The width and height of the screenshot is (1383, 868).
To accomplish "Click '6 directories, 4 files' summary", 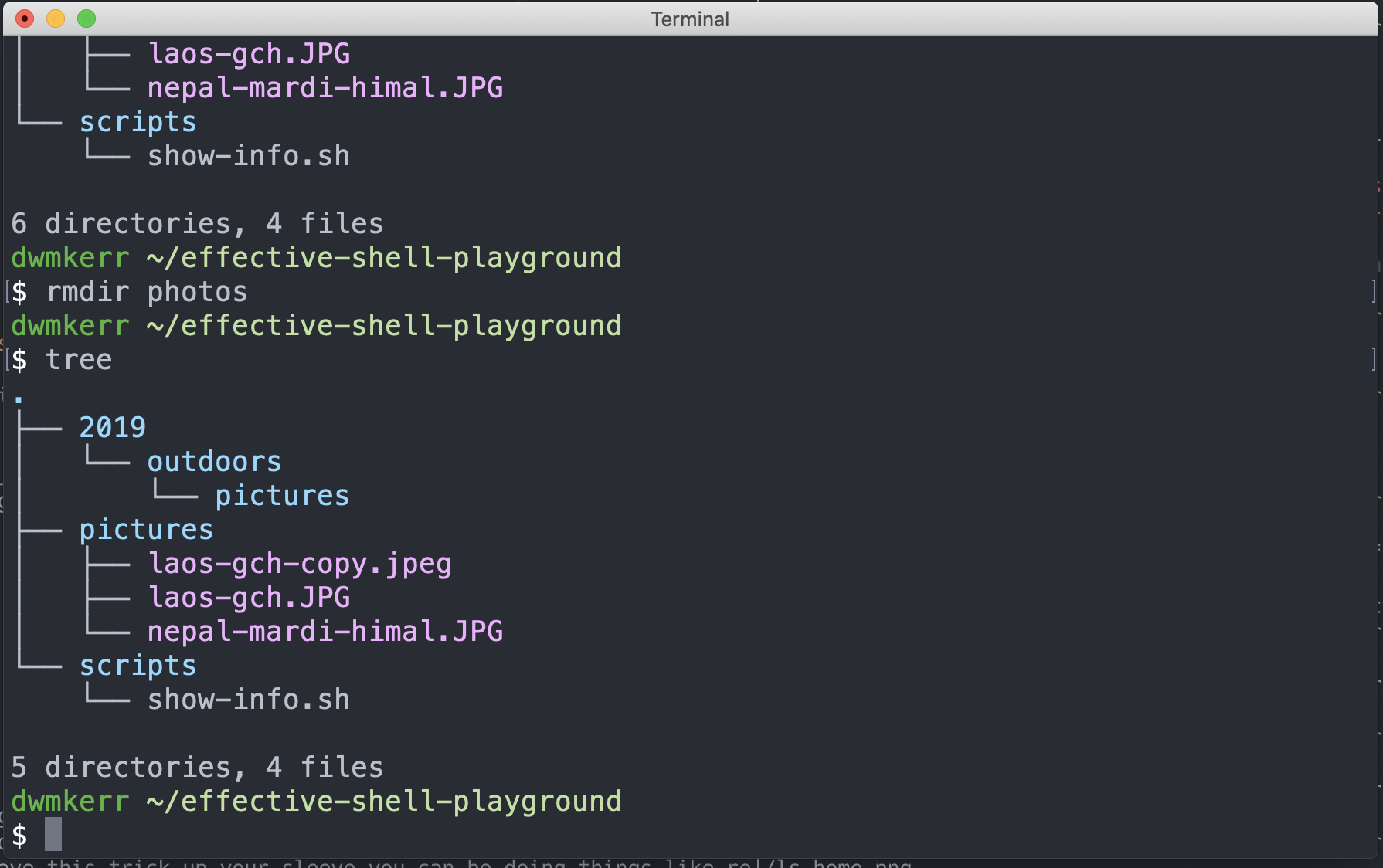I will (x=197, y=224).
